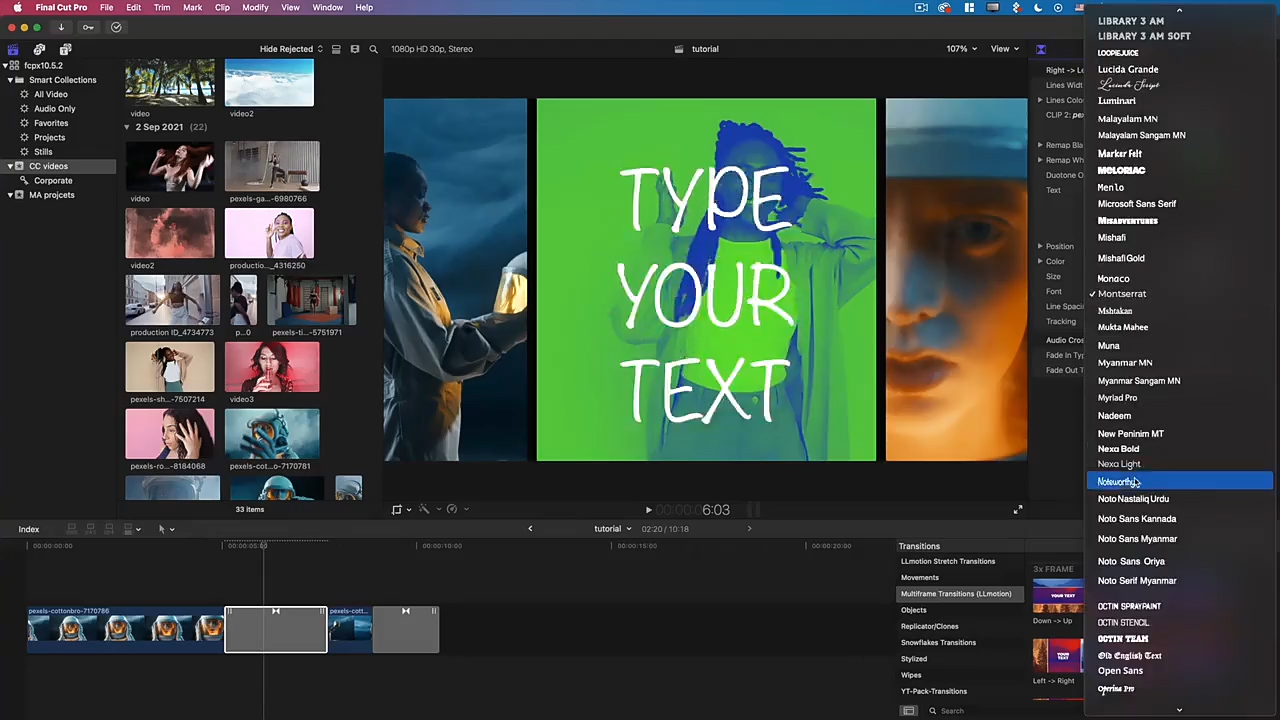Viewport: 1280px width, 720px height.
Task: Go back in timeline history arrow
Action: click(530, 529)
